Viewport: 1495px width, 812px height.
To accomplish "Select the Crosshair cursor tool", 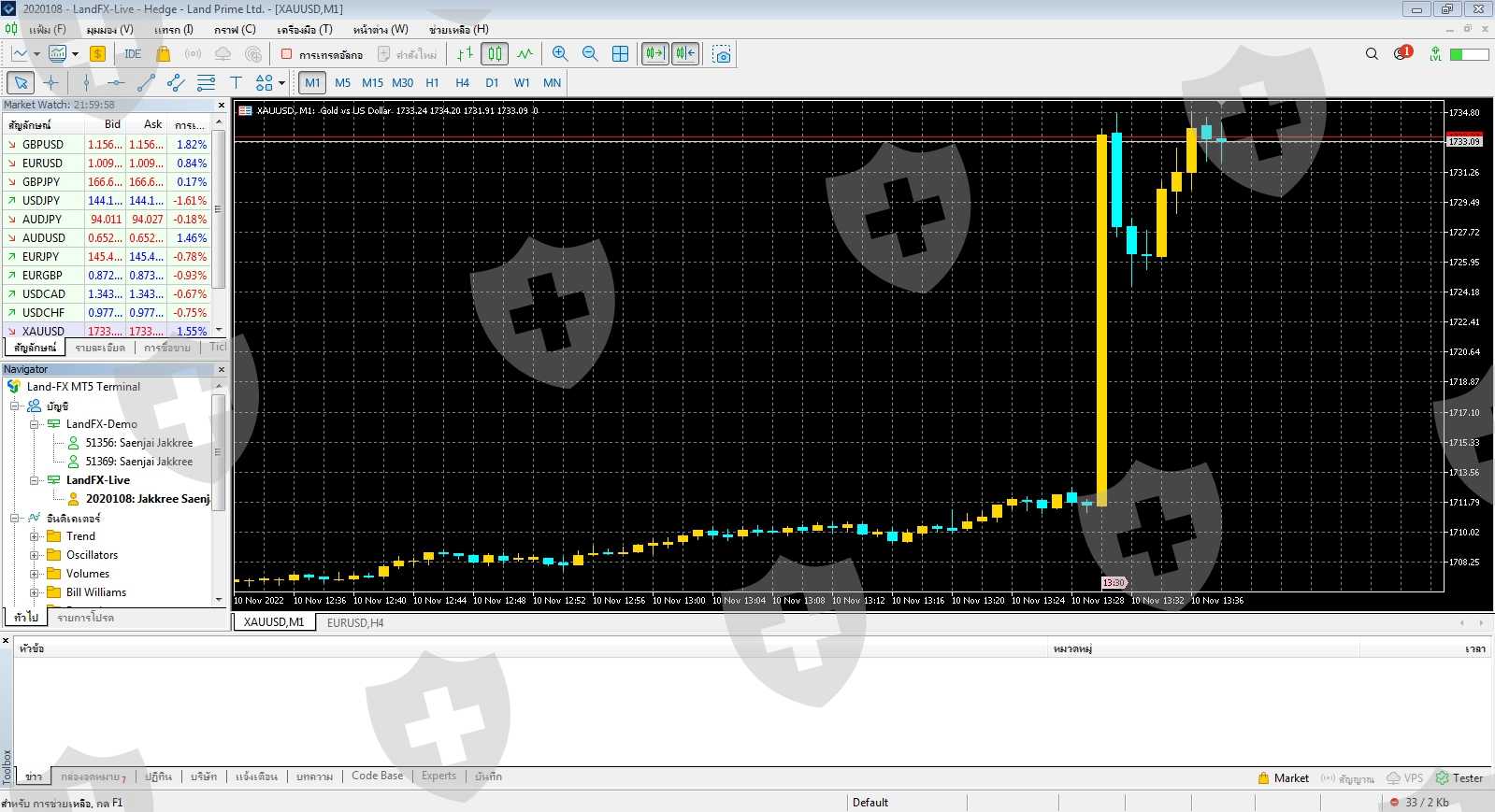I will click(x=51, y=83).
